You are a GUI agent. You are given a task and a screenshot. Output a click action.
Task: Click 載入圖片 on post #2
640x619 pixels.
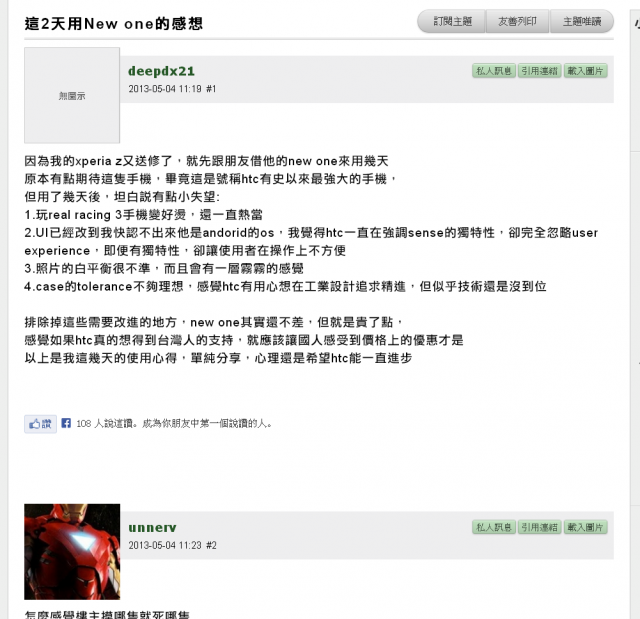pyautogui.click(x=585, y=527)
